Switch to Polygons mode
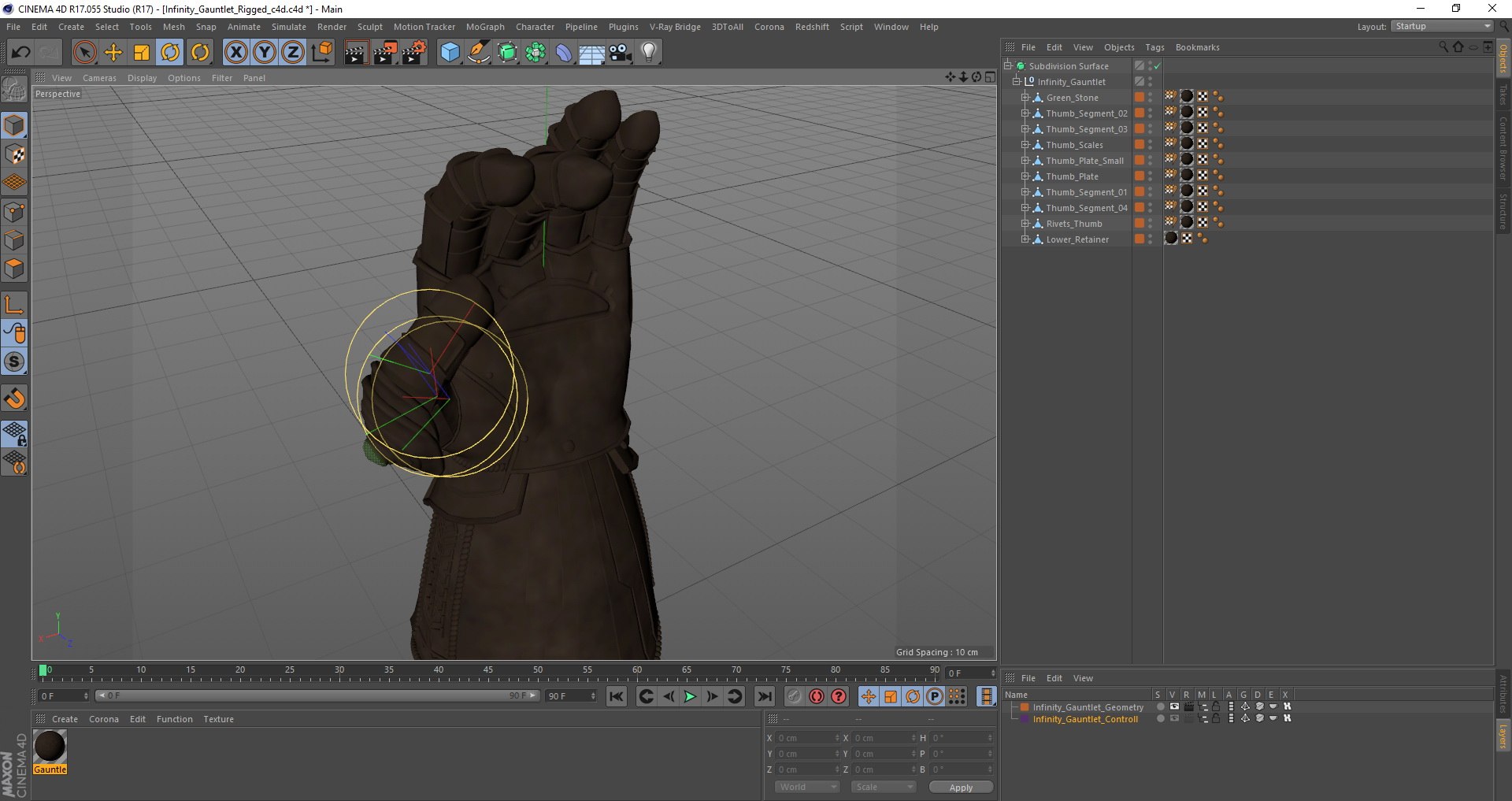Screen dimensions: 1512x801 14,269
